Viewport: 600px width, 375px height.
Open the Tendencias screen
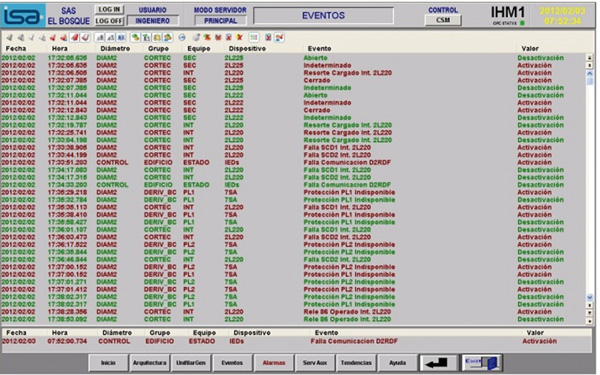click(356, 362)
